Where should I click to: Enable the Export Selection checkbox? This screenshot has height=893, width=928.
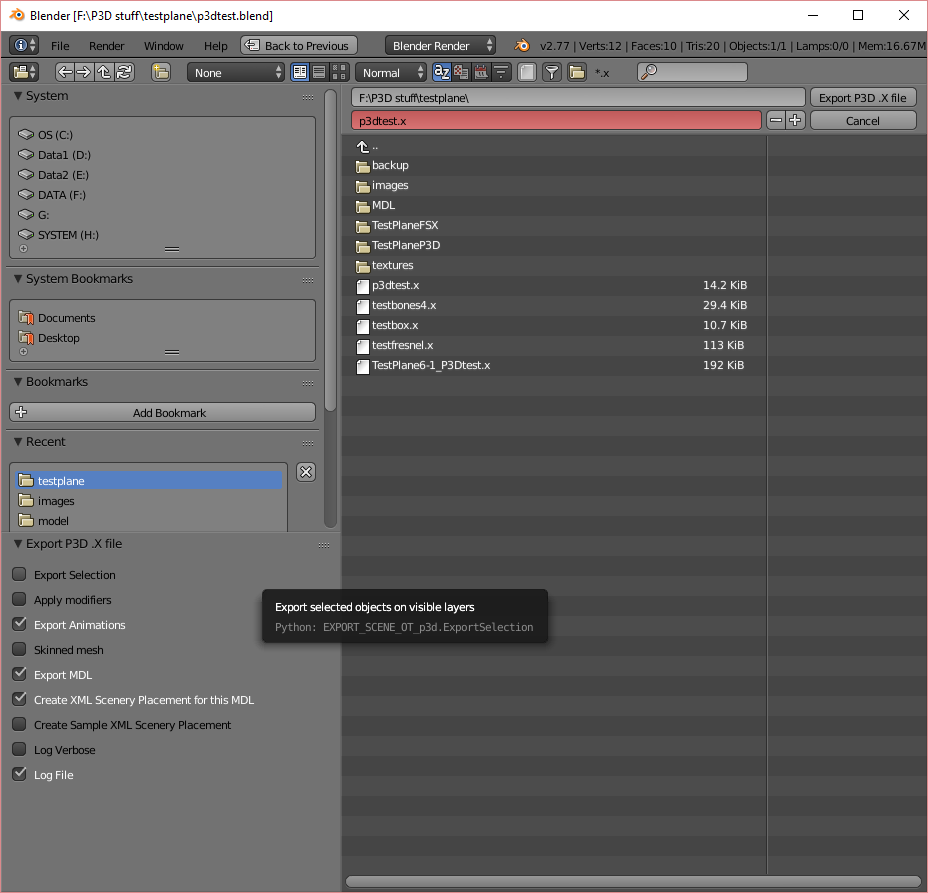coord(18,574)
